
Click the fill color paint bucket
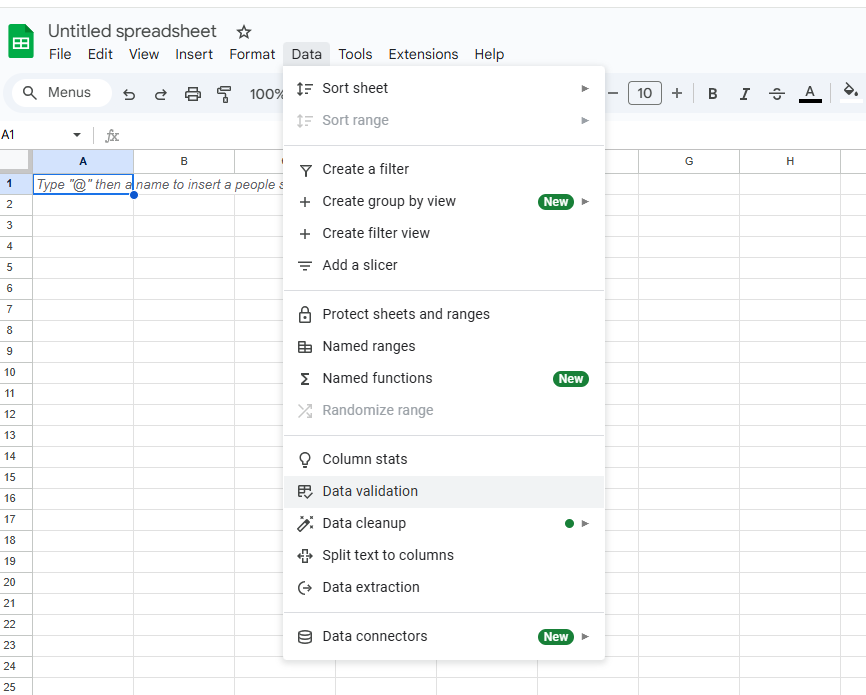(x=850, y=92)
